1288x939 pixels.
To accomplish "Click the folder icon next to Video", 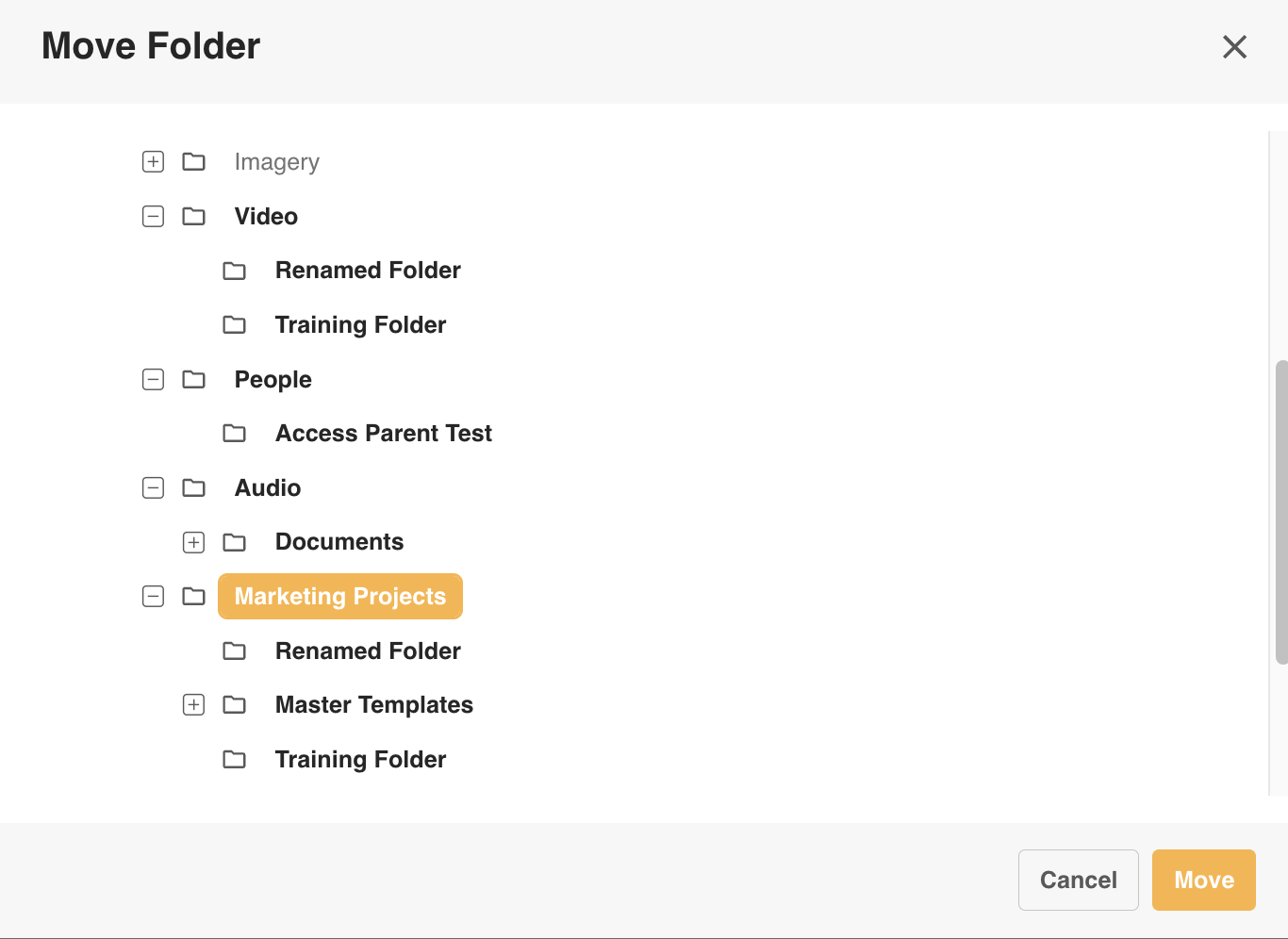I will point(193,216).
